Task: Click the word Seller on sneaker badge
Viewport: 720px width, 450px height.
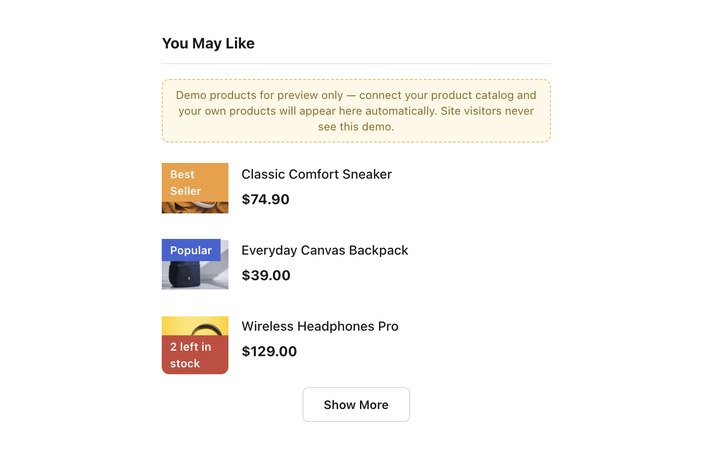Action: (x=186, y=191)
